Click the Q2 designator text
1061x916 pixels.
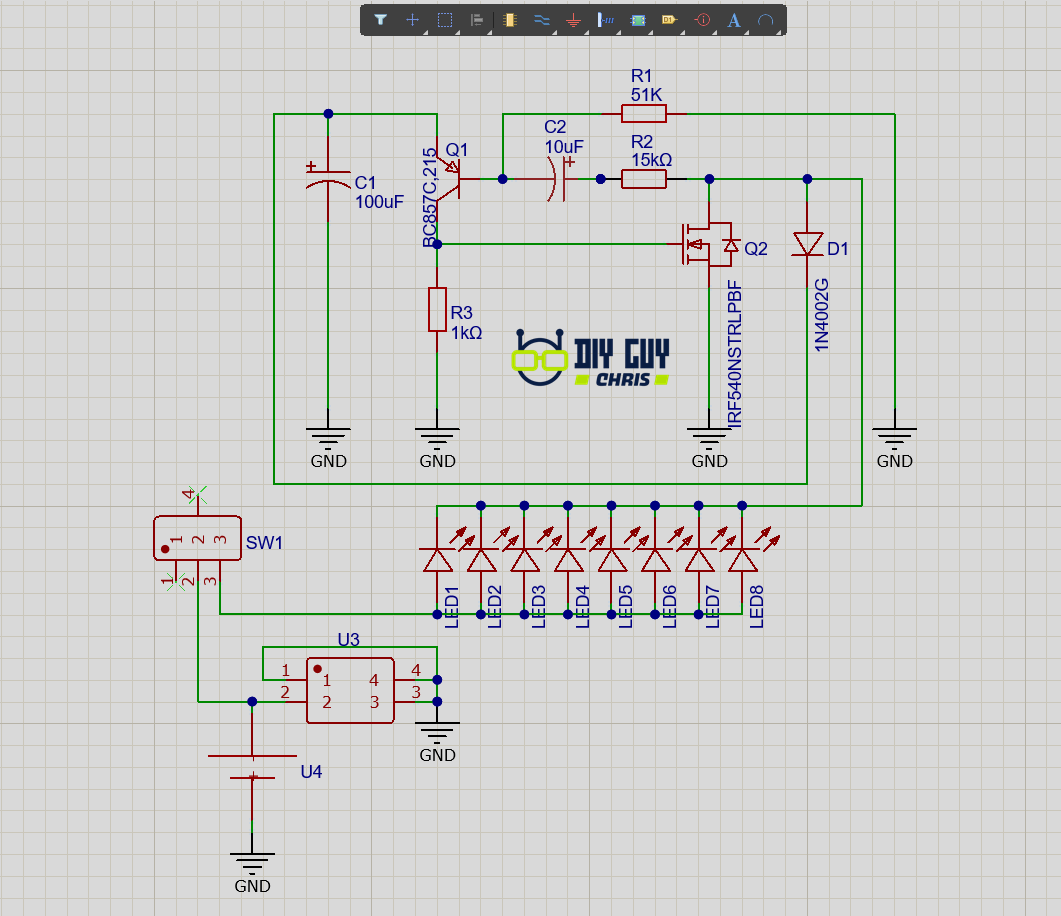(x=756, y=249)
